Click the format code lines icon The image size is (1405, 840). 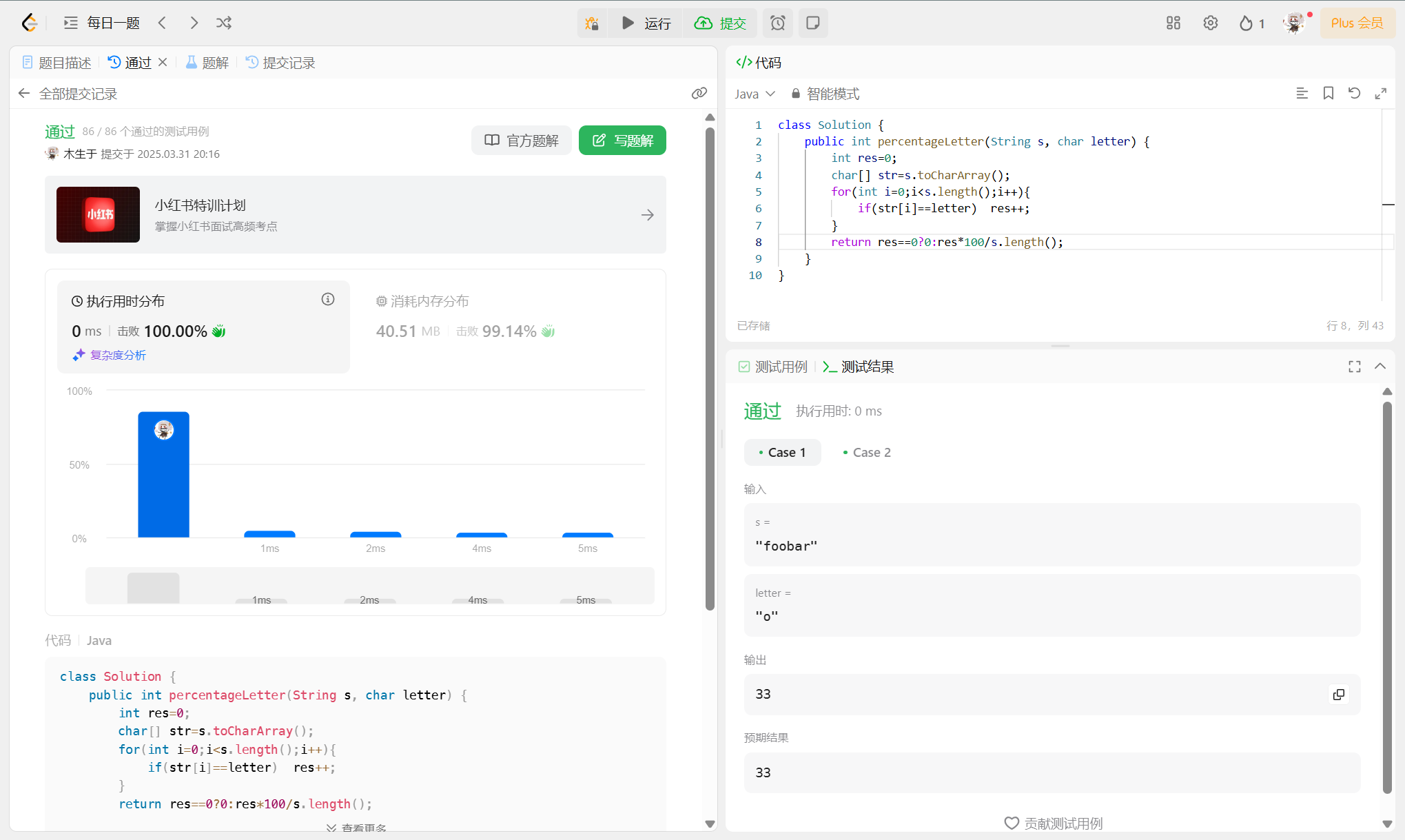click(x=1302, y=94)
